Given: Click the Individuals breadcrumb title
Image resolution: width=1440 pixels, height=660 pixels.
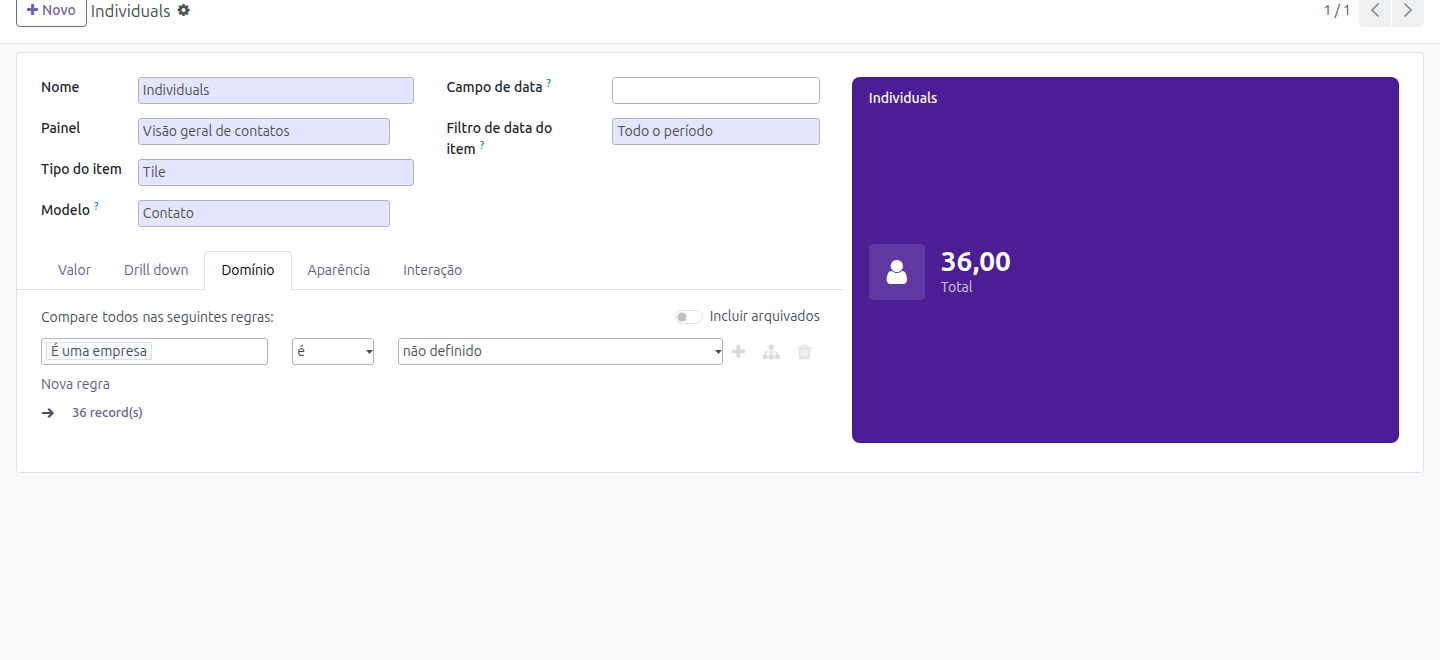Looking at the screenshot, I should click(x=131, y=11).
